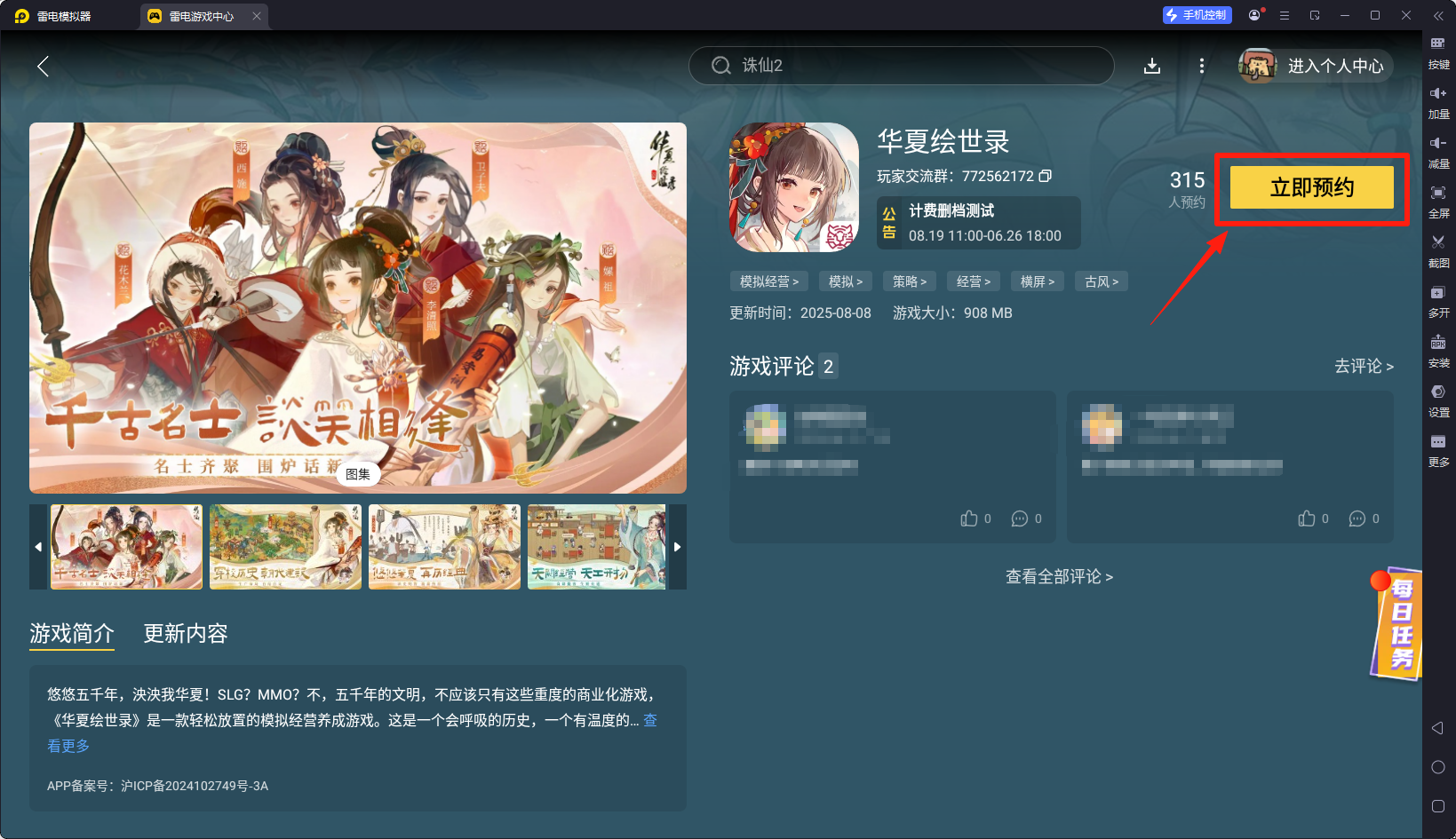Click the search box containing 诛仙2

pos(901,66)
